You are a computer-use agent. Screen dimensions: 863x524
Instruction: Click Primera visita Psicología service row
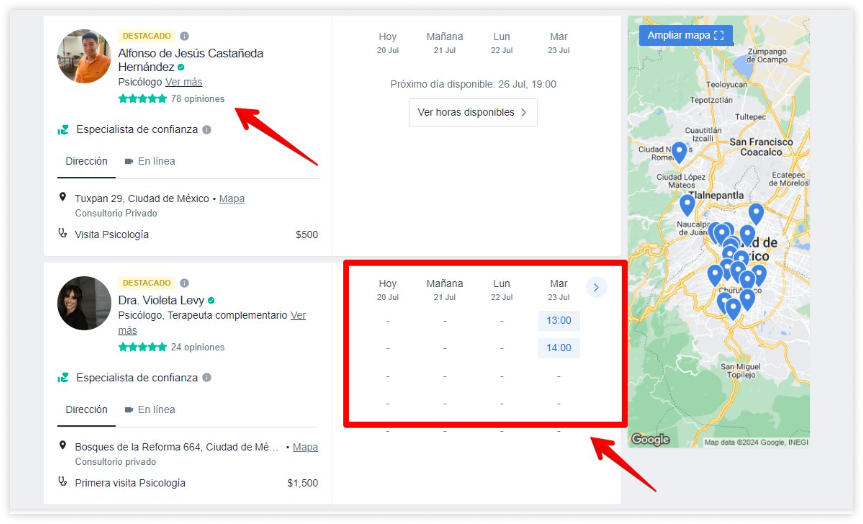tap(188, 483)
